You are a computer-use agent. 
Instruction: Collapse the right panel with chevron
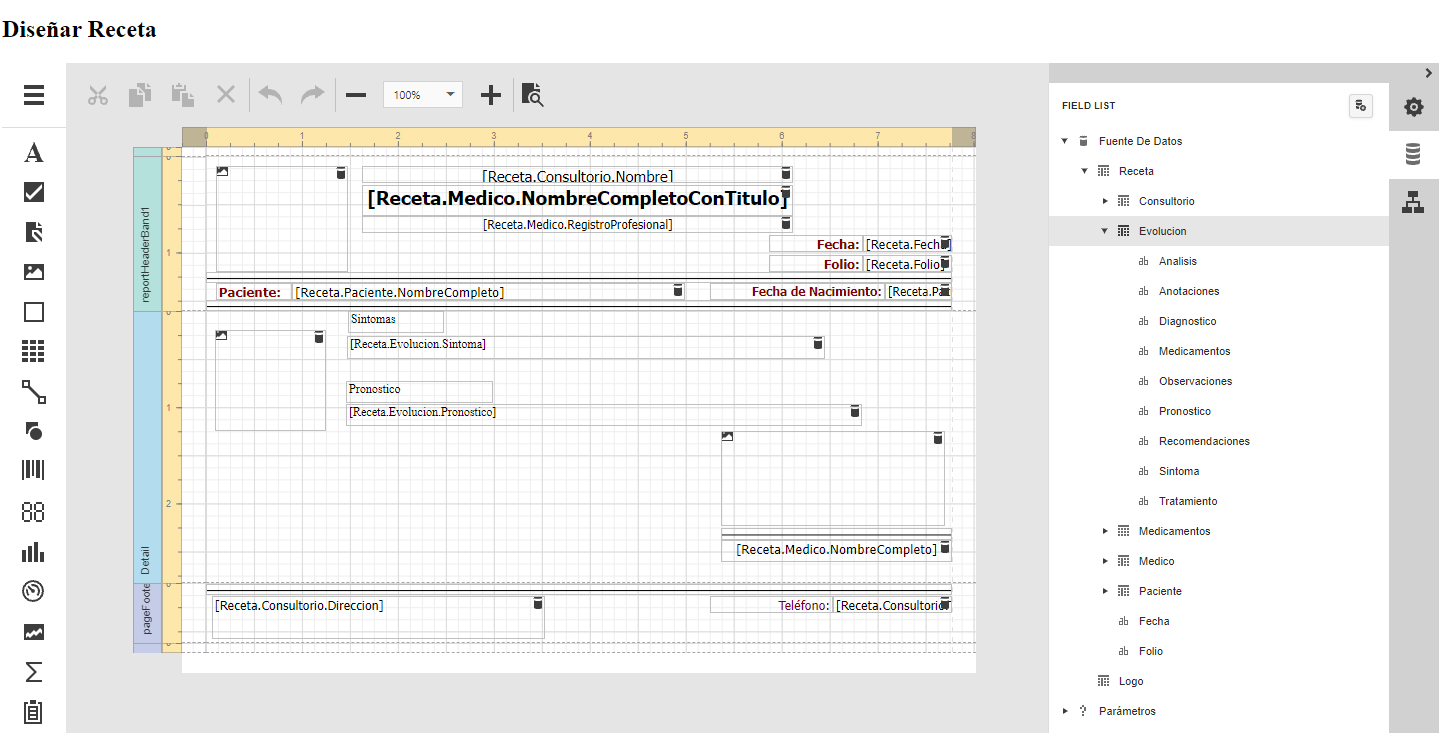click(1429, 72)
